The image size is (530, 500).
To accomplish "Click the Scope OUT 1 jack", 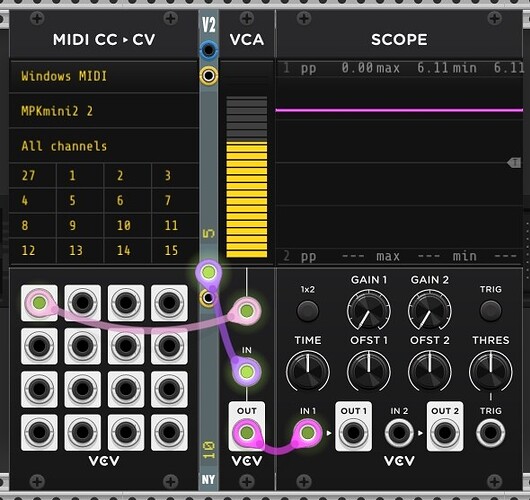I will [x=354, y=432].
